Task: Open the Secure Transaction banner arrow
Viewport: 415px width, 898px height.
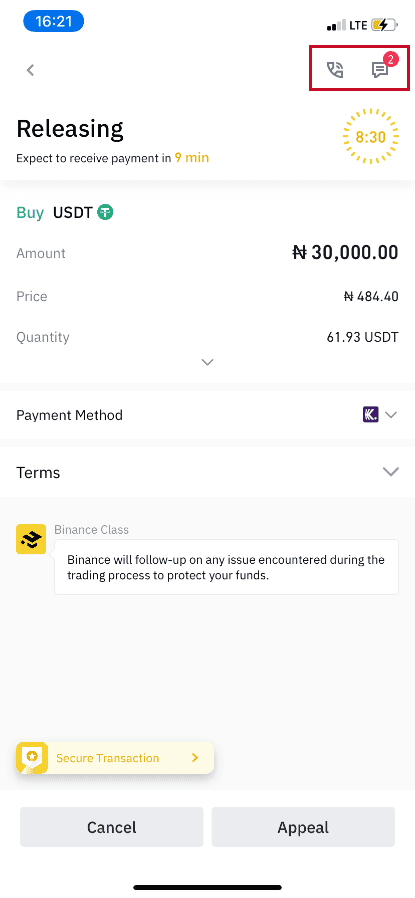Action: (x=195, y=758)
